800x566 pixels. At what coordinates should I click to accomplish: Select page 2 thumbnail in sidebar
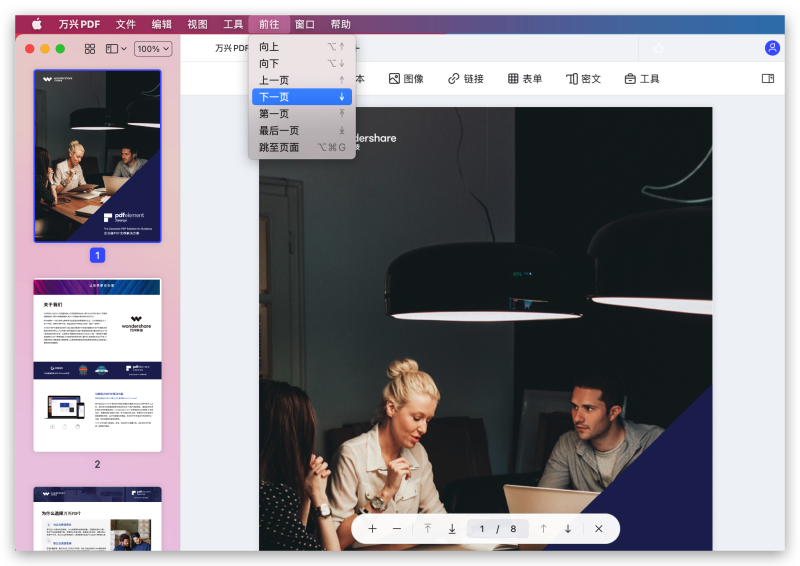(97, 365)
